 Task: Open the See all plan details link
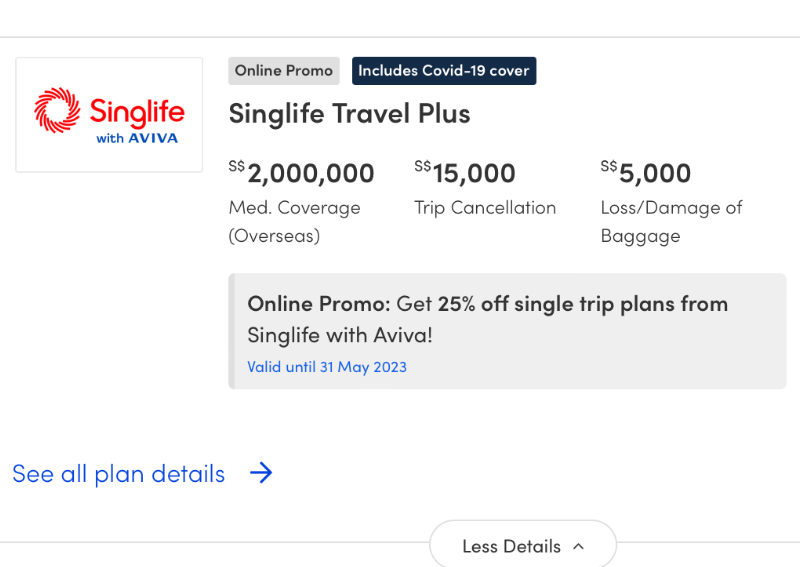tap(118, 474)
